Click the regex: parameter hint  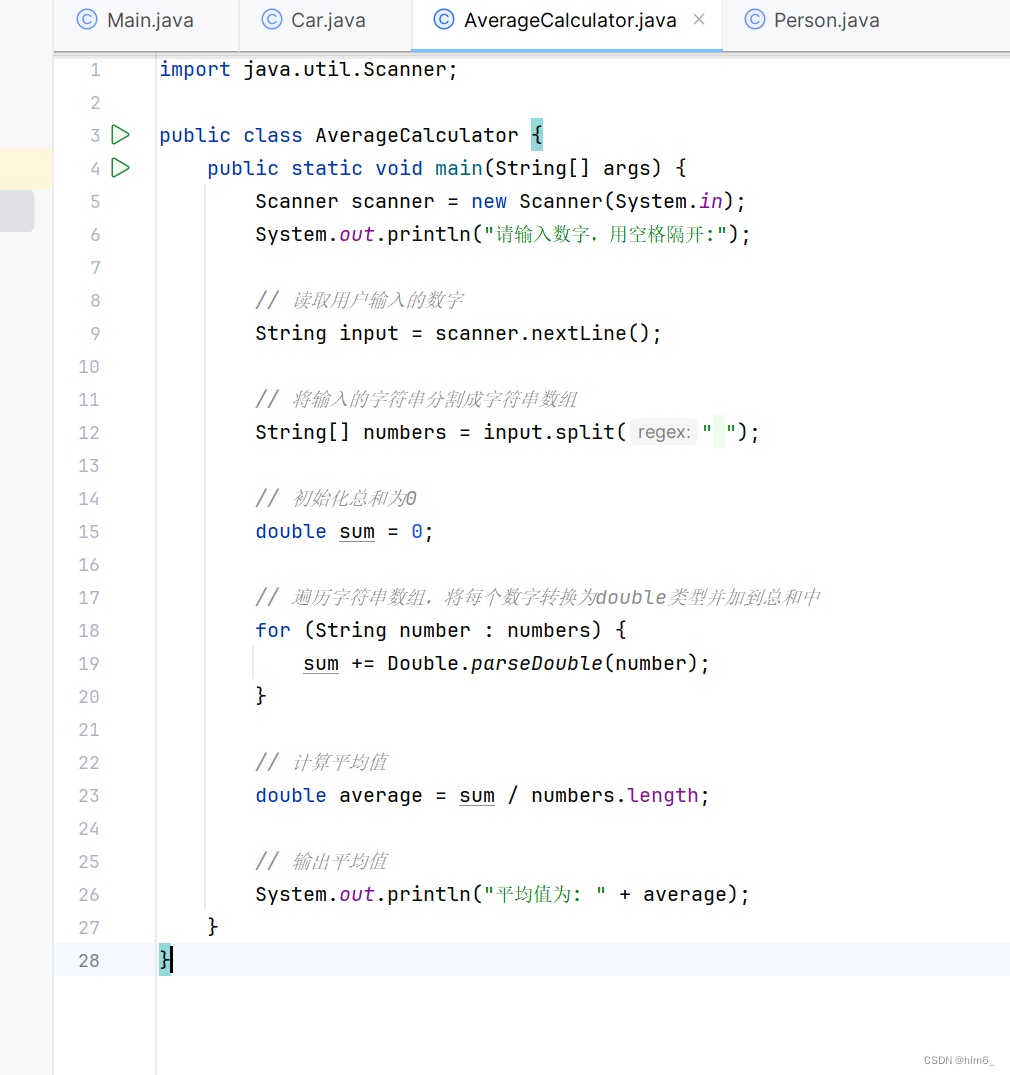pyautogui.click(x=664, y=432)
